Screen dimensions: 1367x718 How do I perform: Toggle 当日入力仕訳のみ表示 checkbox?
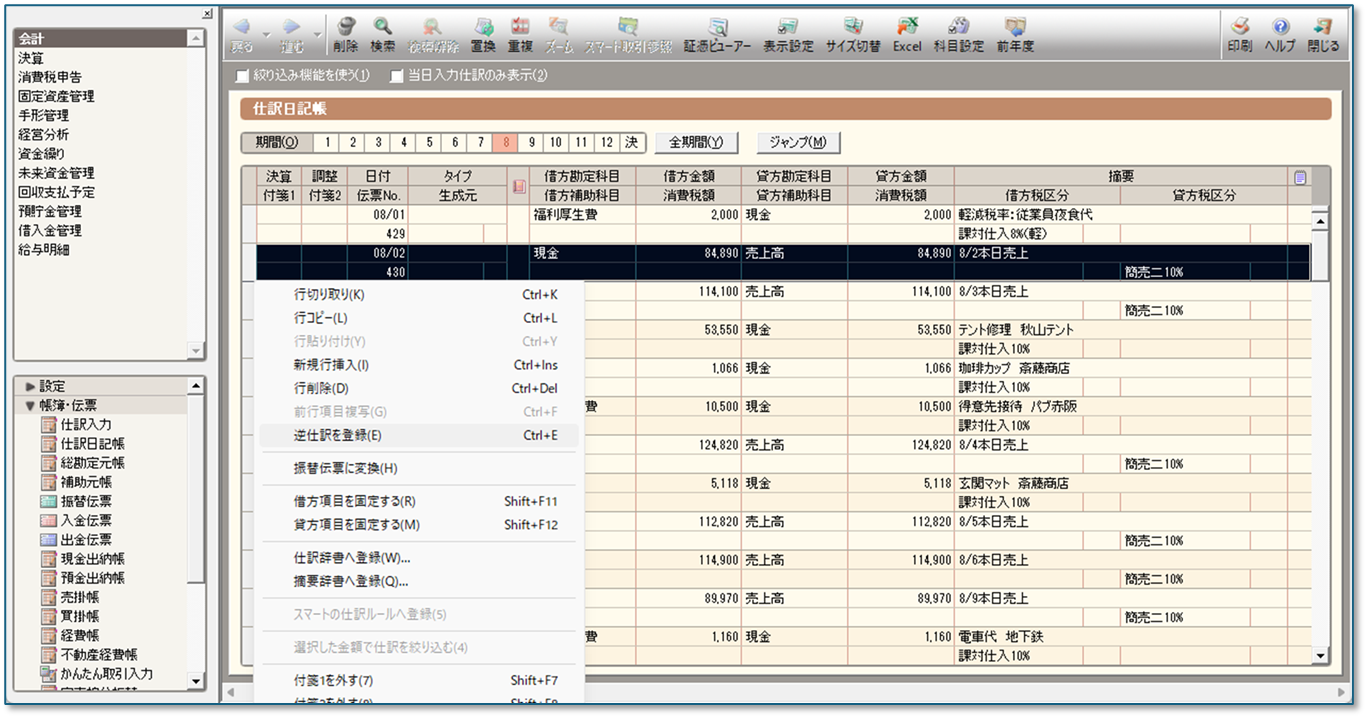click(x=397, y=76)
